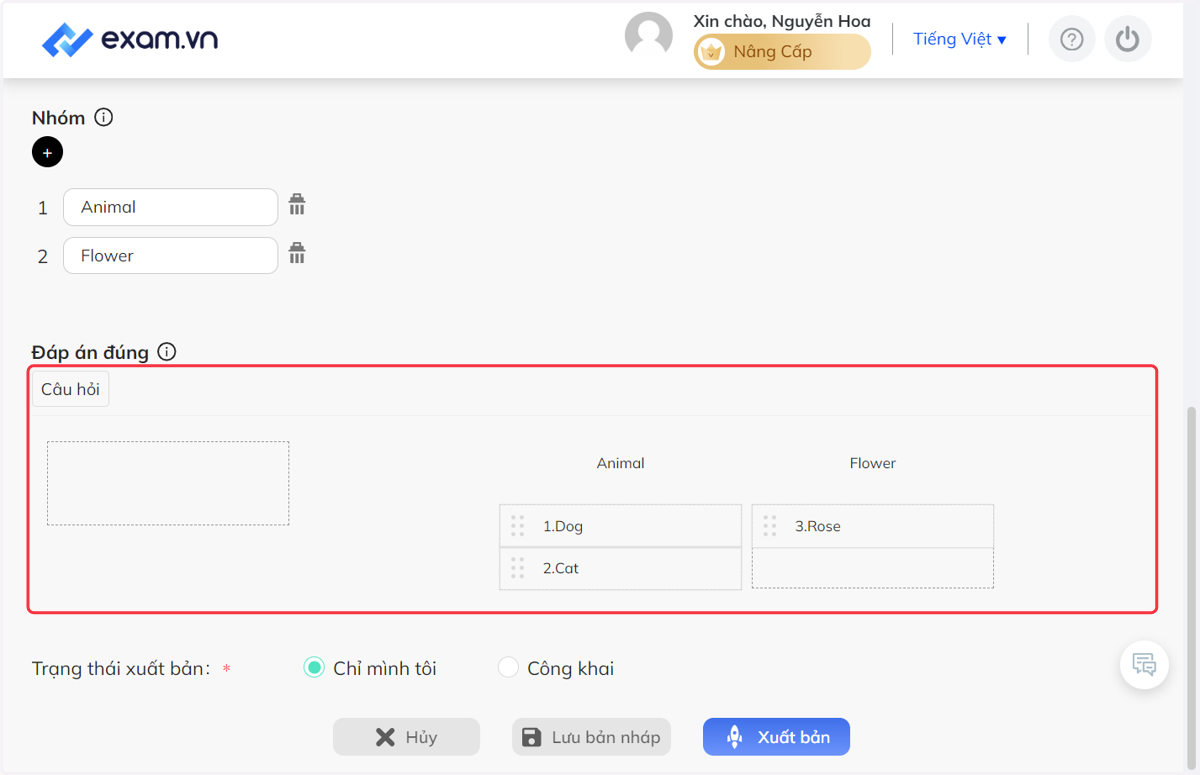Select the Chỉ mình tôi radio option
Screen dimensions: 1200x775
pos(314,668)
